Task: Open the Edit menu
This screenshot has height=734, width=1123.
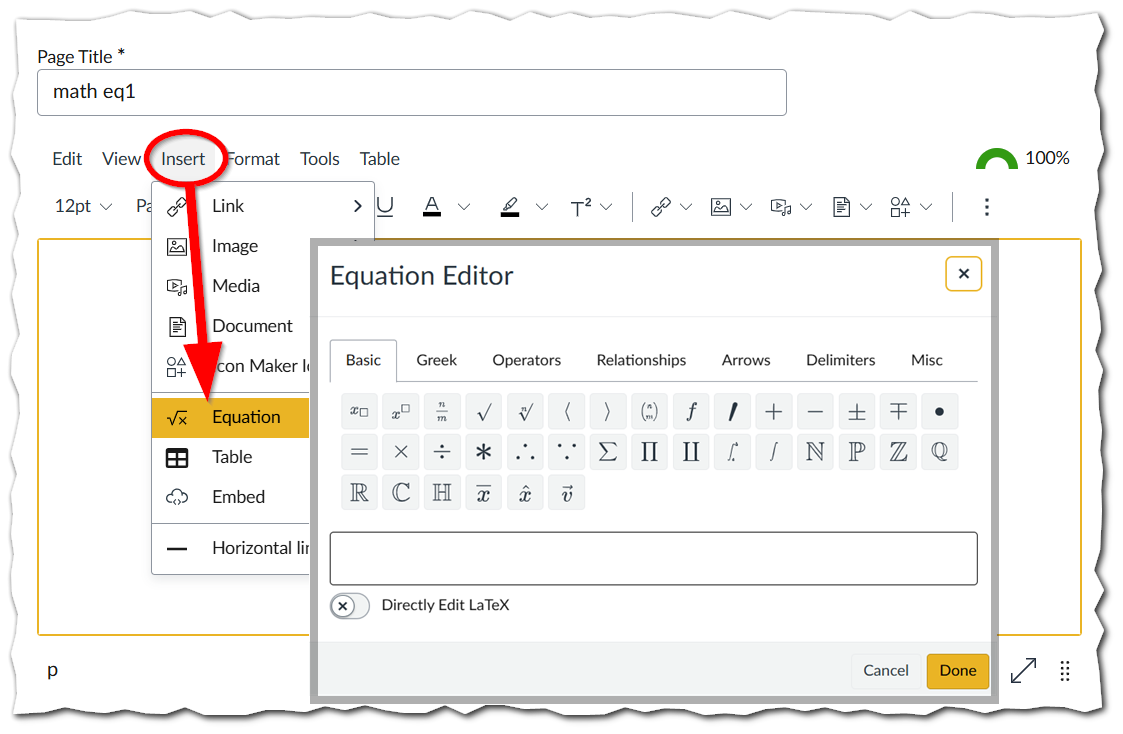Action: point(67,159)
